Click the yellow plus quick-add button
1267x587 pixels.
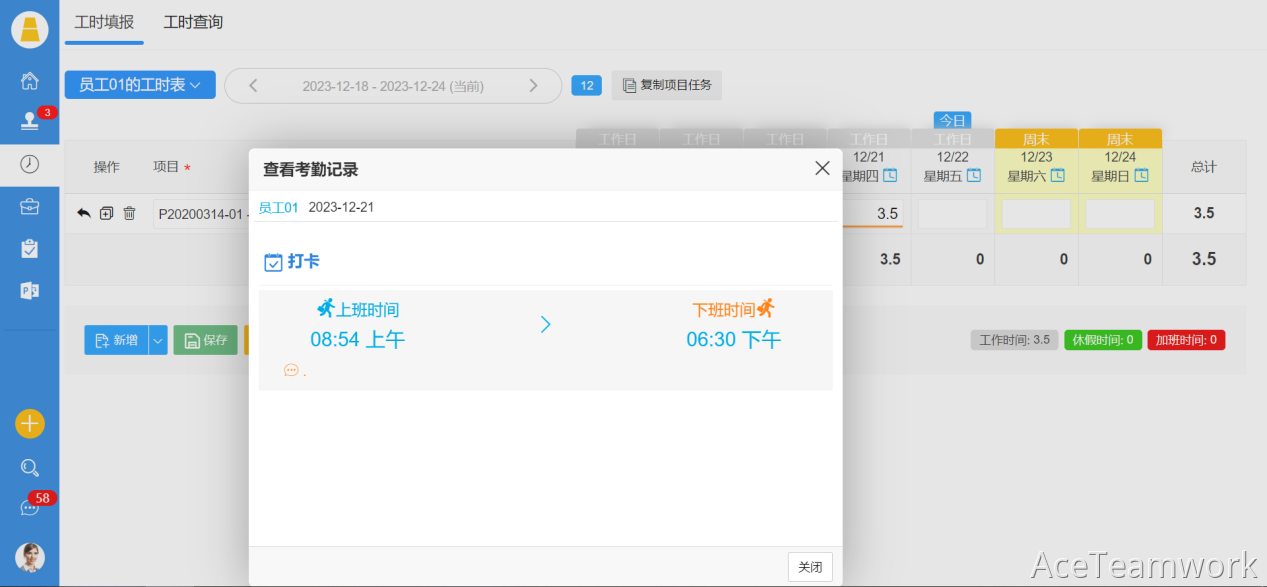(30, 424)
